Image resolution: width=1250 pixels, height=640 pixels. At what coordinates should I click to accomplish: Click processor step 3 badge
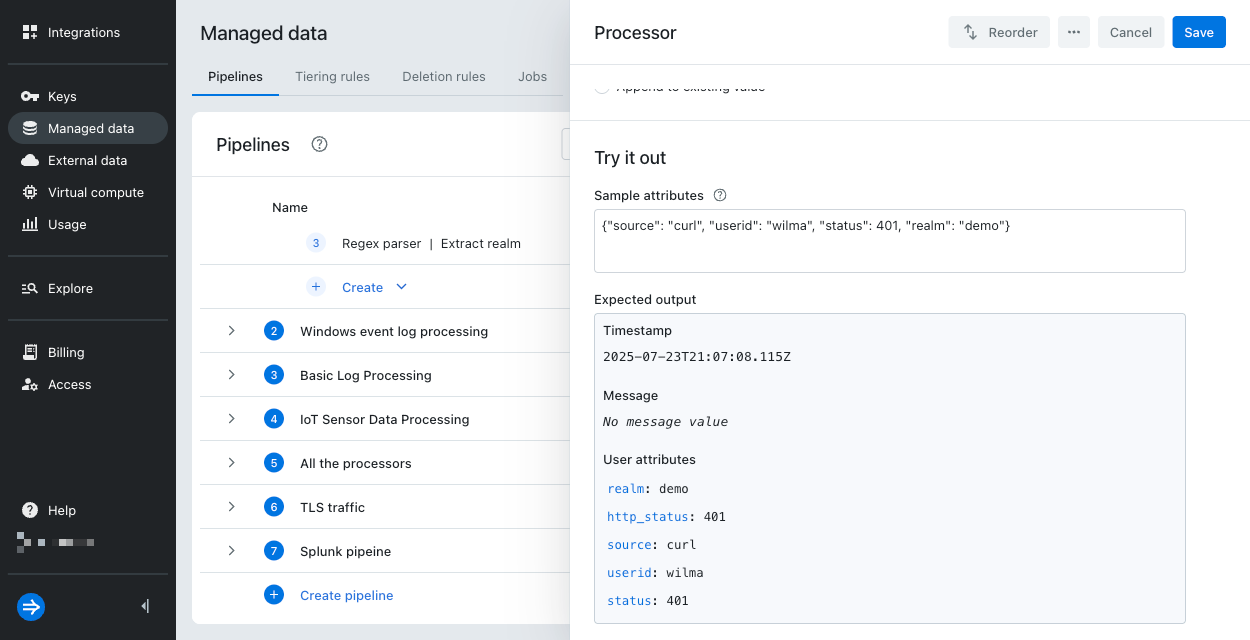316,243
